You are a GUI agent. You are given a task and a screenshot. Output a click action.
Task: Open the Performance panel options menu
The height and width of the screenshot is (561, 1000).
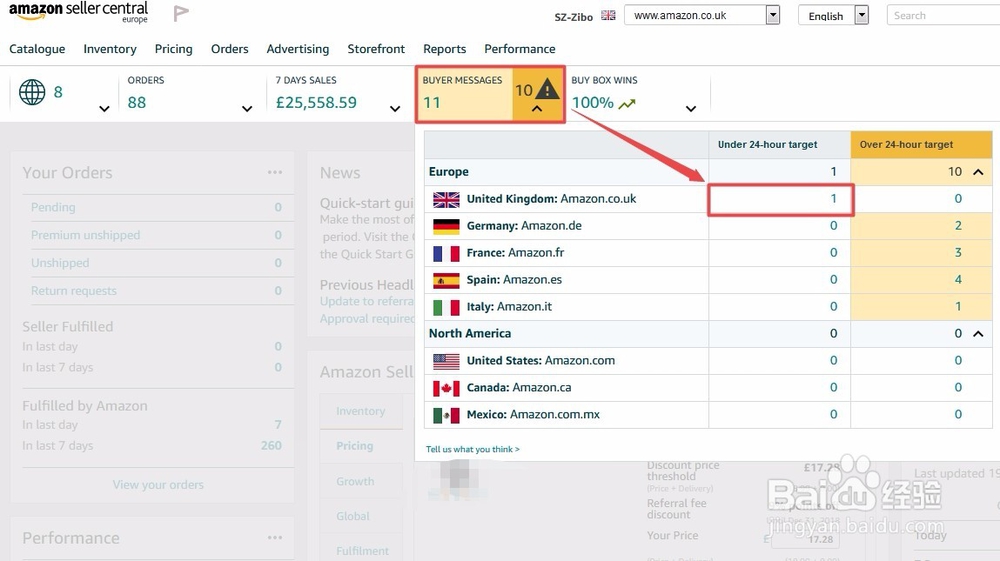275,537
